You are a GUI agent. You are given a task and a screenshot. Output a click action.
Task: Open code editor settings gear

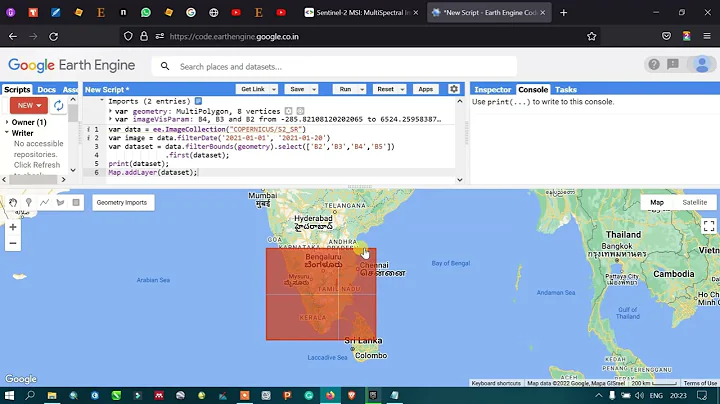(x=454, y=89)
